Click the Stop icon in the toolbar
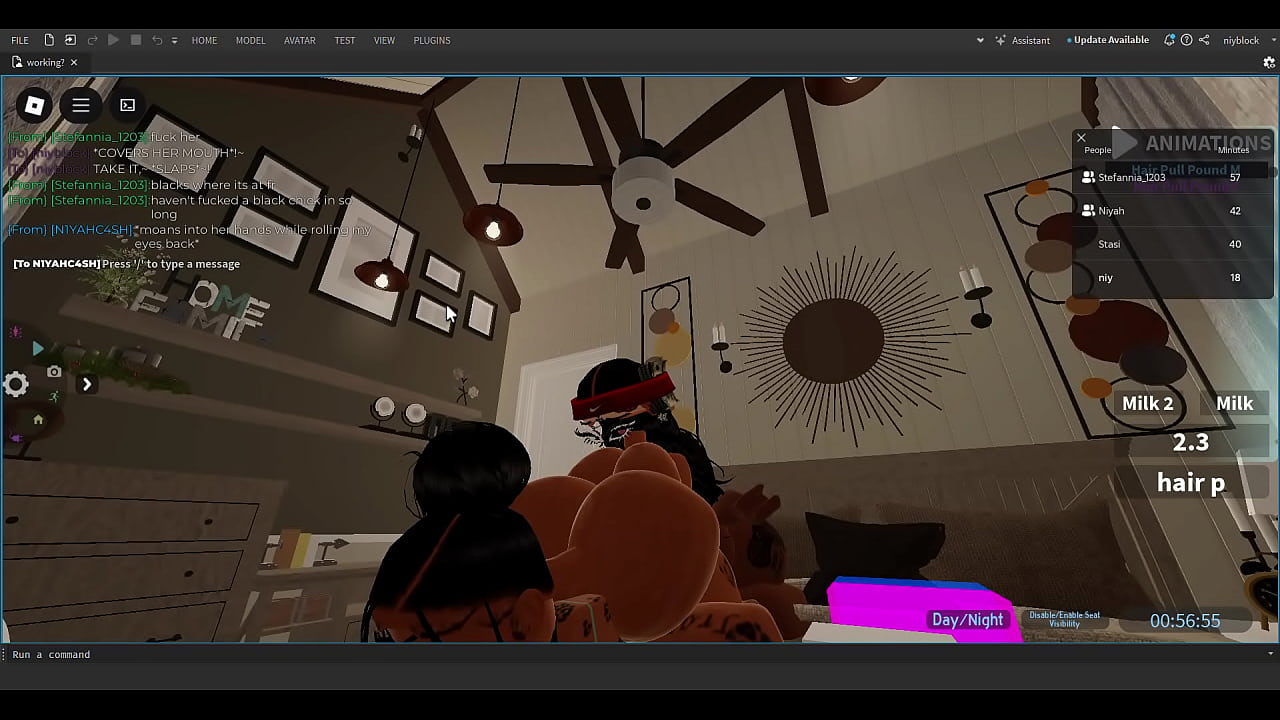 click(x=136, y=40)
